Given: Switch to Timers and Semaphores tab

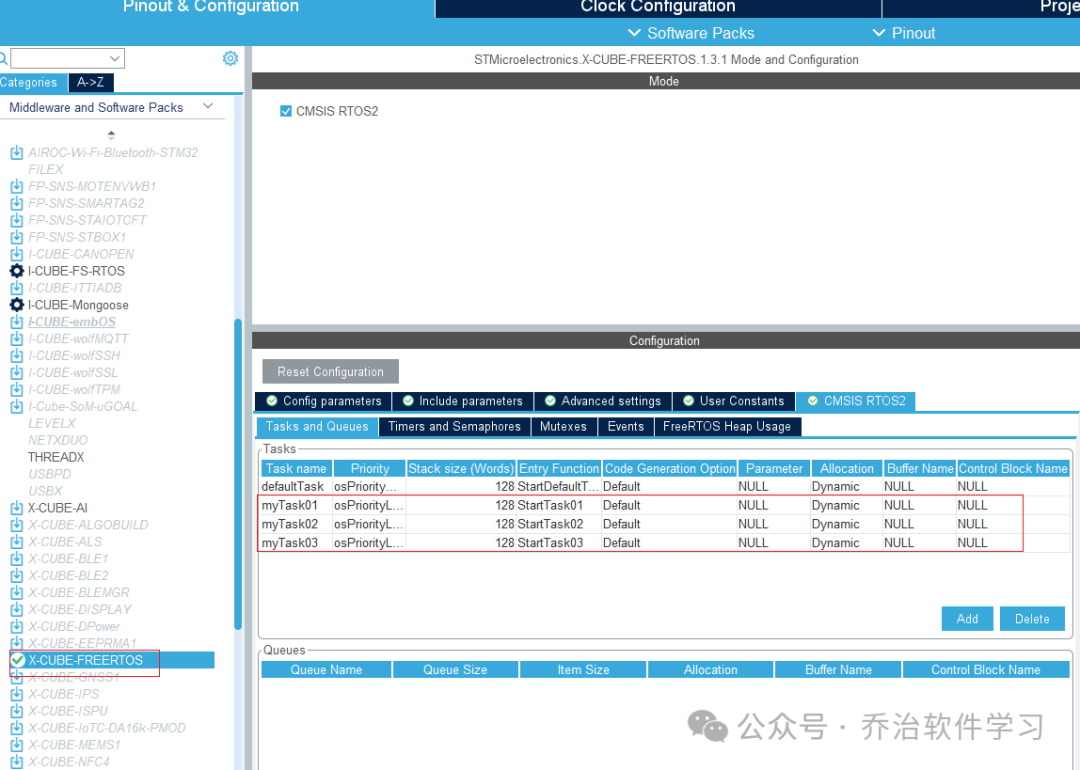Looking at the screenshot, I should click(455, 426).
